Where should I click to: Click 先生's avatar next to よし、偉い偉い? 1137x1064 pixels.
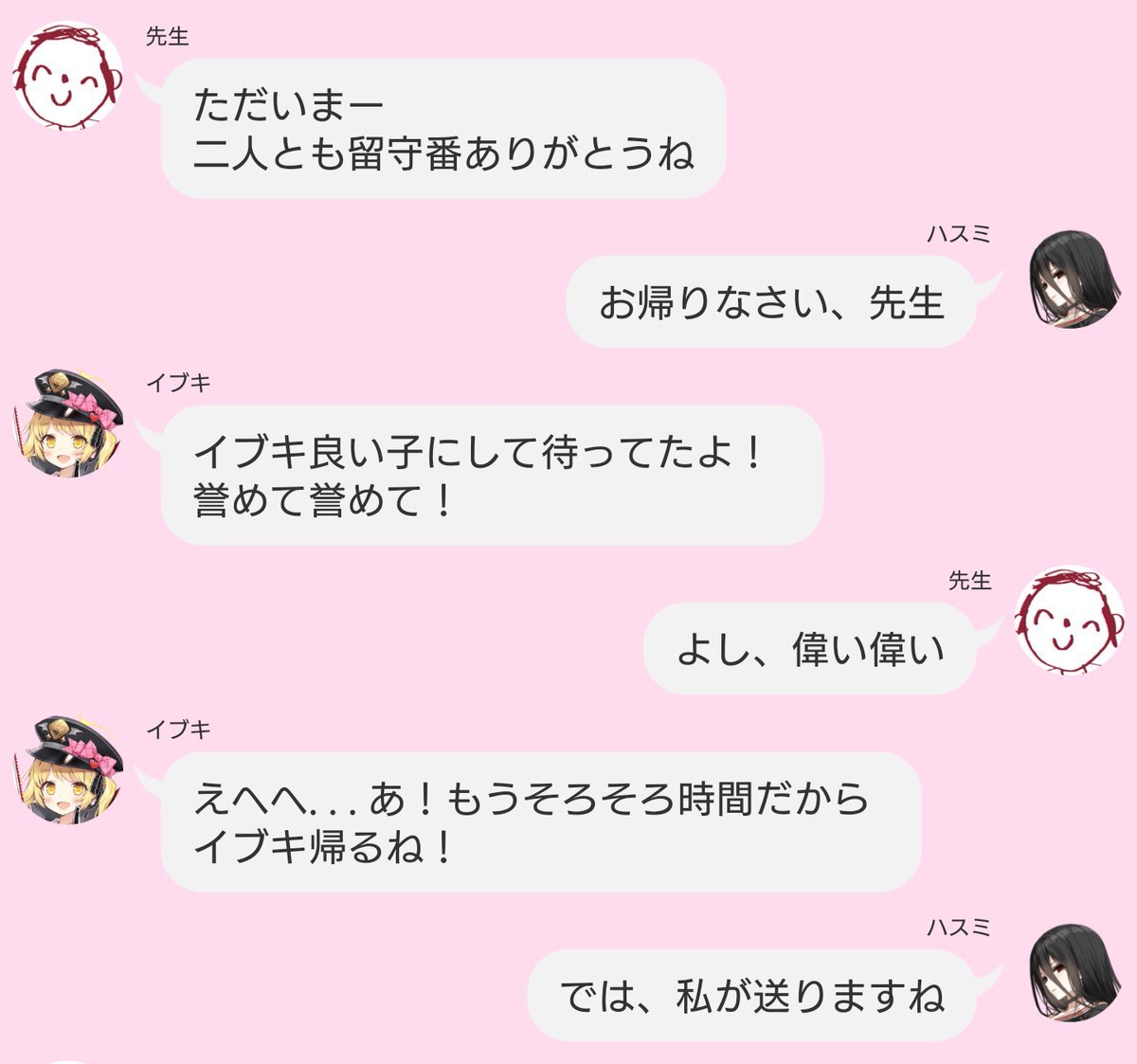[1070, 621]
